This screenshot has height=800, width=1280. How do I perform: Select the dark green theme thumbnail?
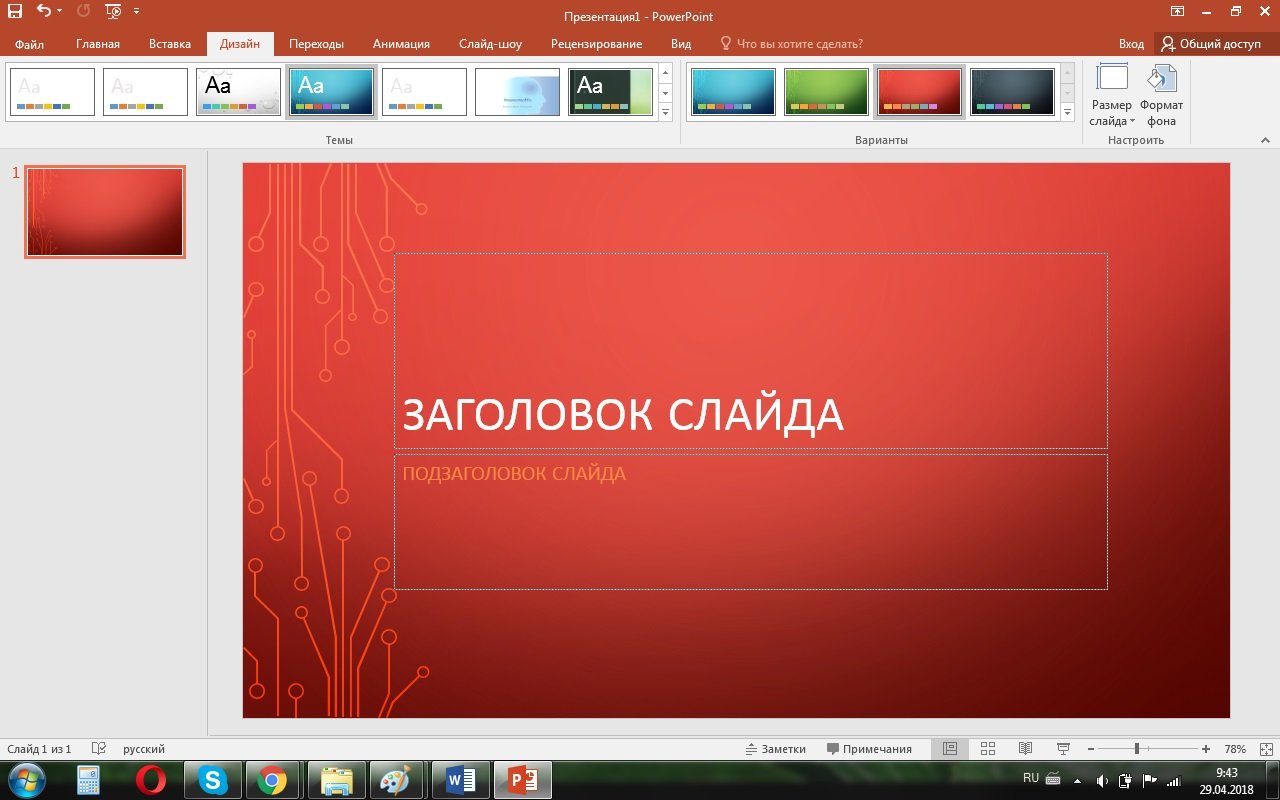pos(610,92)
